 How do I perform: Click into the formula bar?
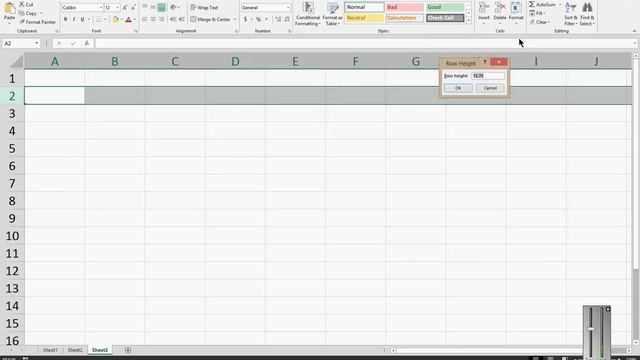(363, 43)
